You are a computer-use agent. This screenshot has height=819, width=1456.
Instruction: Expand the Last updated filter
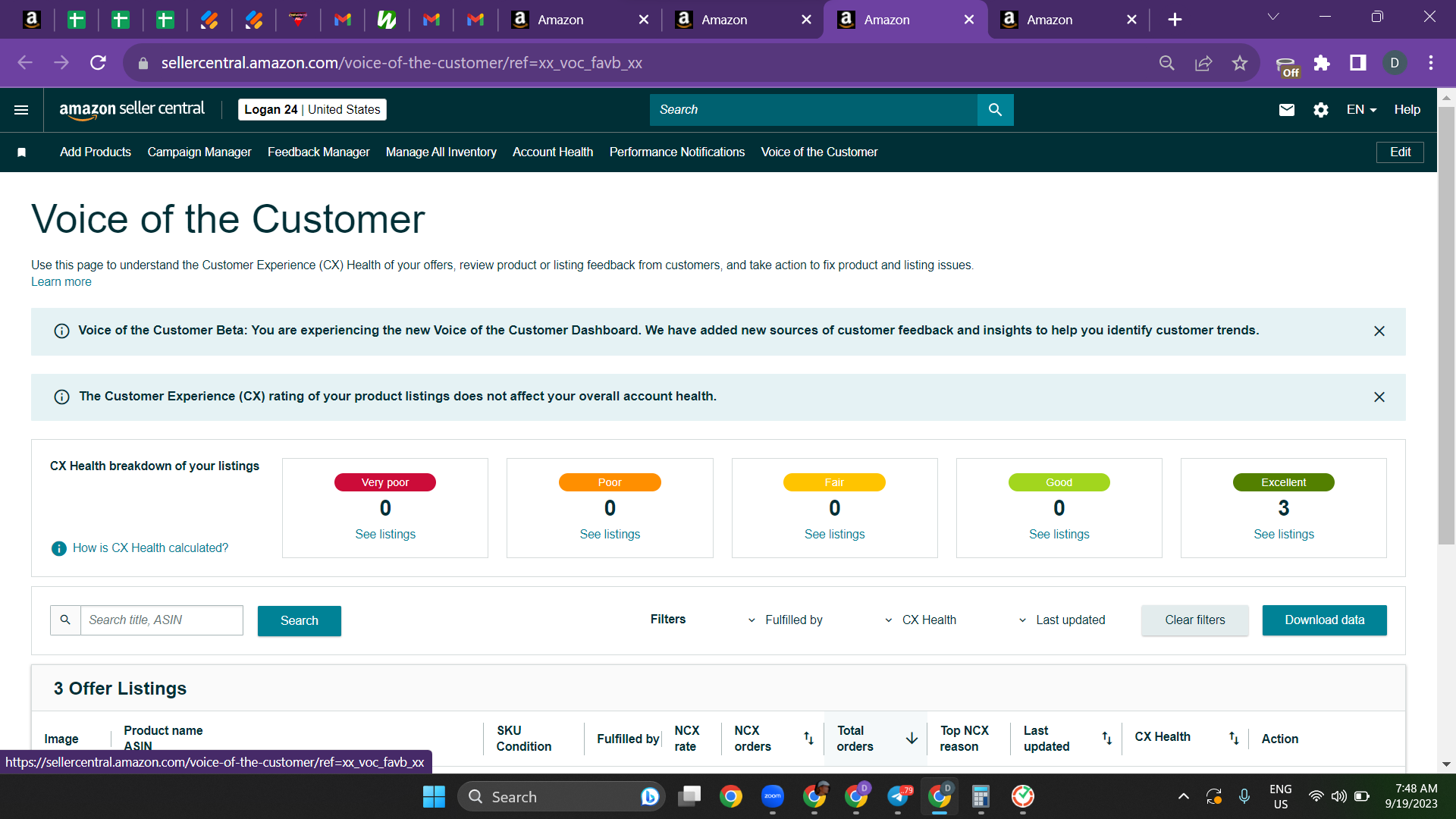[1062, 620]
